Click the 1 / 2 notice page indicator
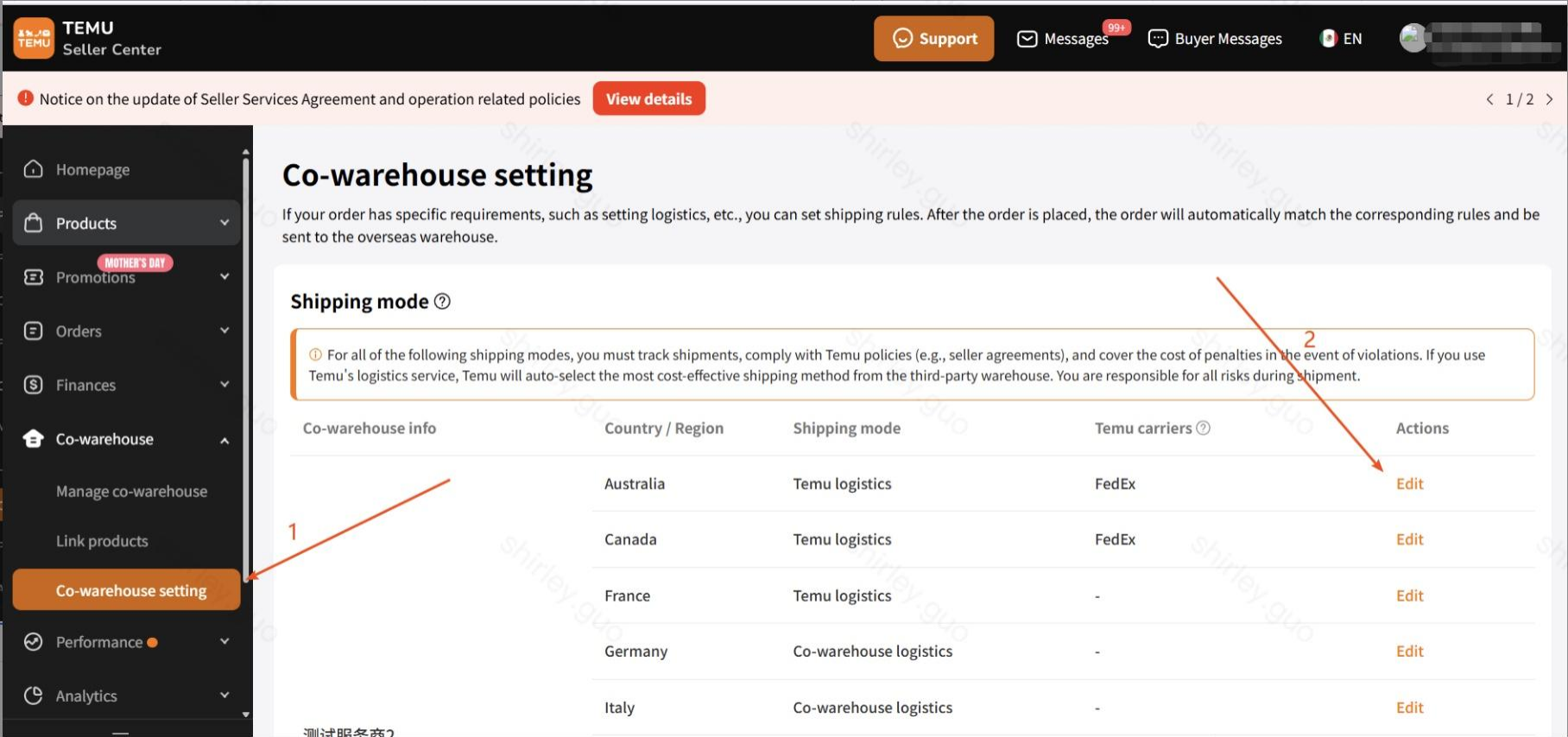This screenshot has width=1568, height=737. tap(1520, 99)
